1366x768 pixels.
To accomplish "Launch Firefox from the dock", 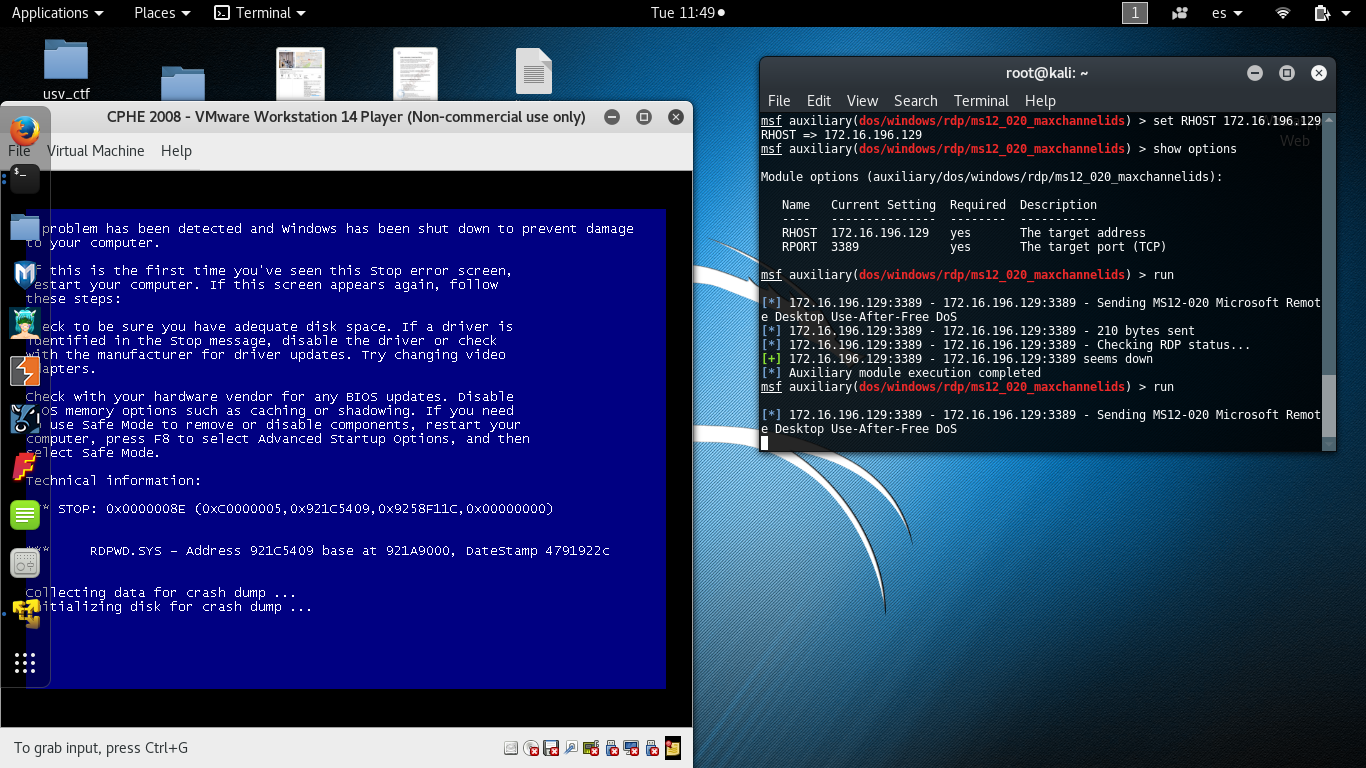I will pyautogui.click(x=25, y=130).
